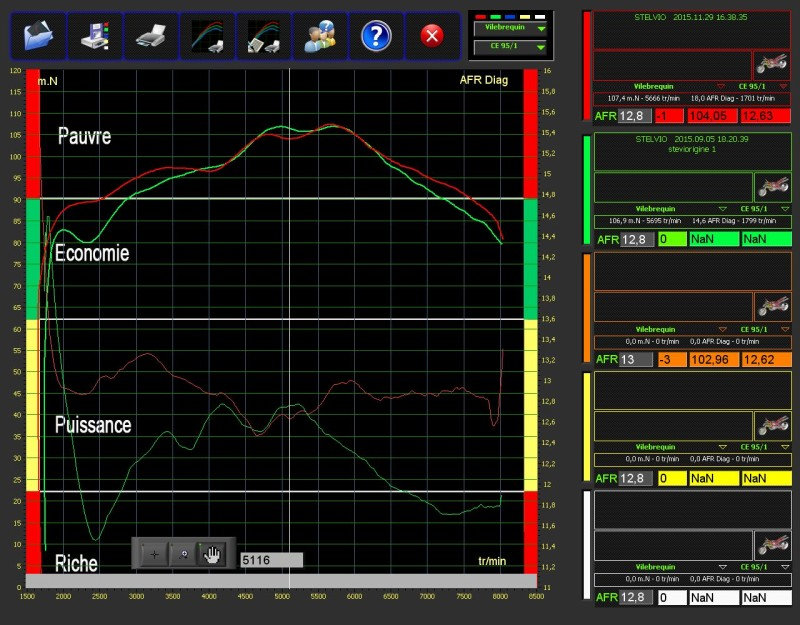Click the '107,4 m.N - 5666 tr/min' readout

pos(642,98)
